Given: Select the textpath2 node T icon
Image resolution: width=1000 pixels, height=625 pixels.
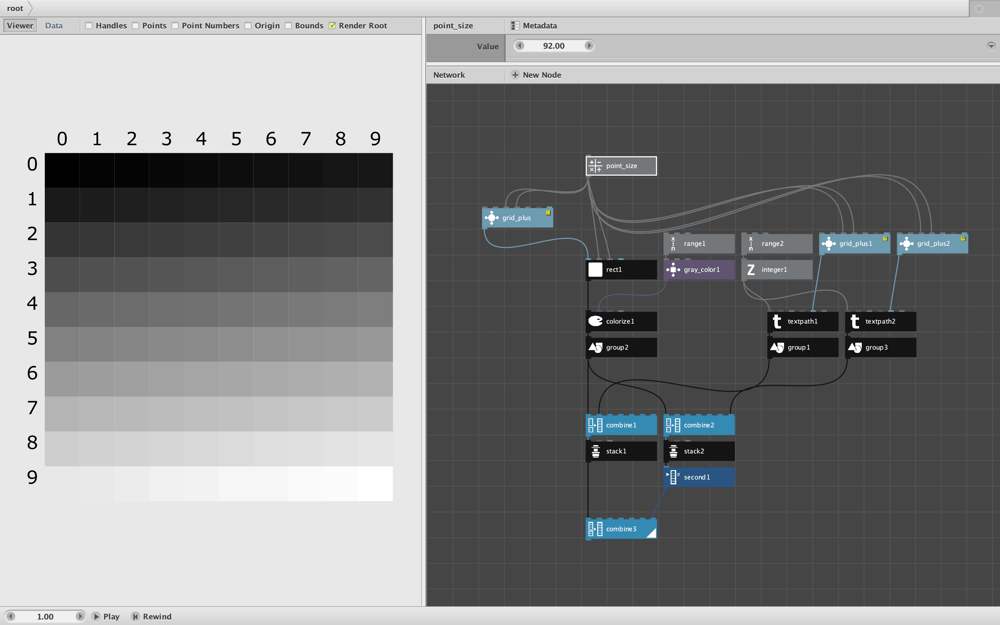Looking at the screenshot, I should click(855, 321).
